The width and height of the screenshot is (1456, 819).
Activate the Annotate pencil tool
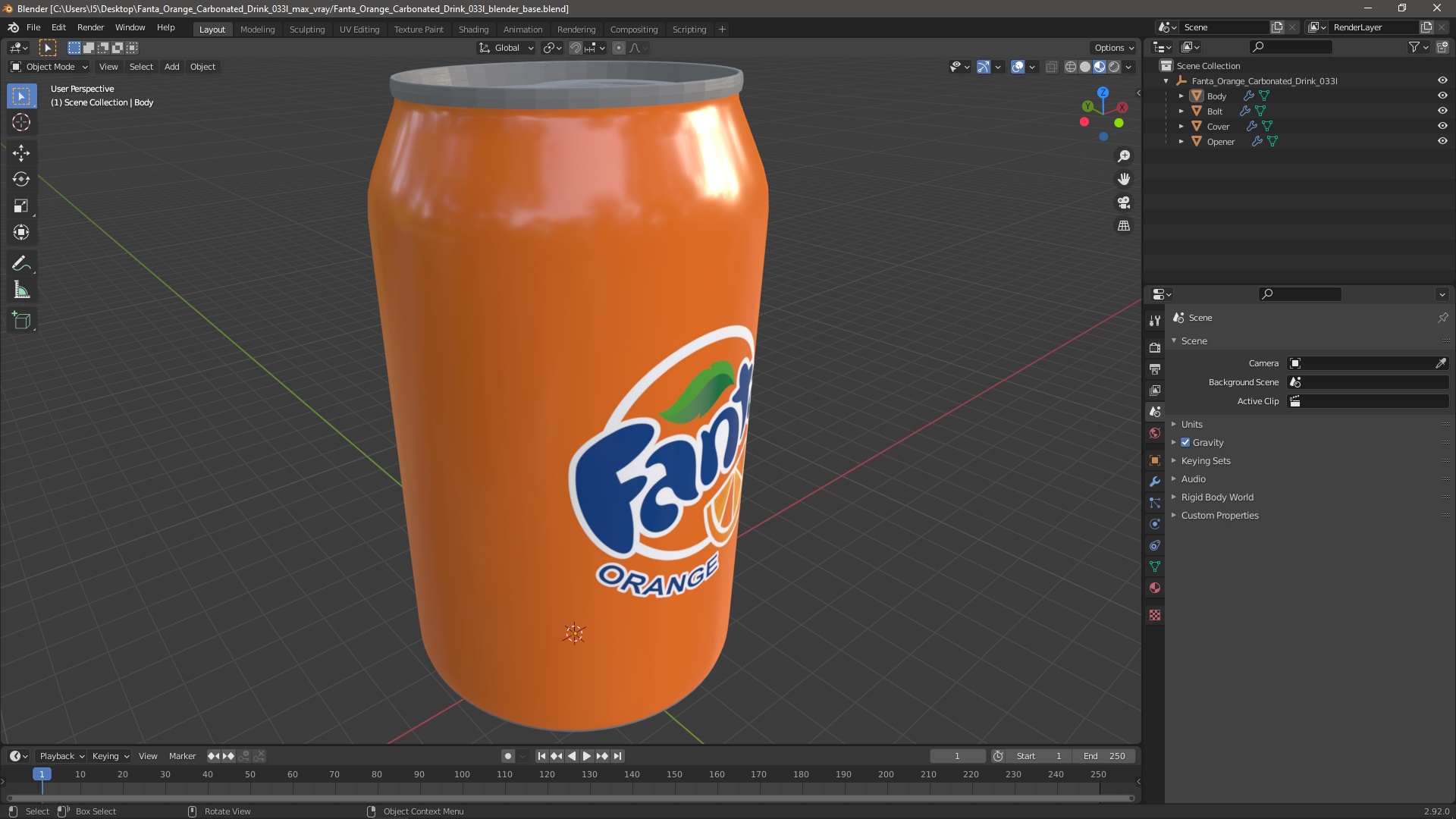(x=21, y=263)
